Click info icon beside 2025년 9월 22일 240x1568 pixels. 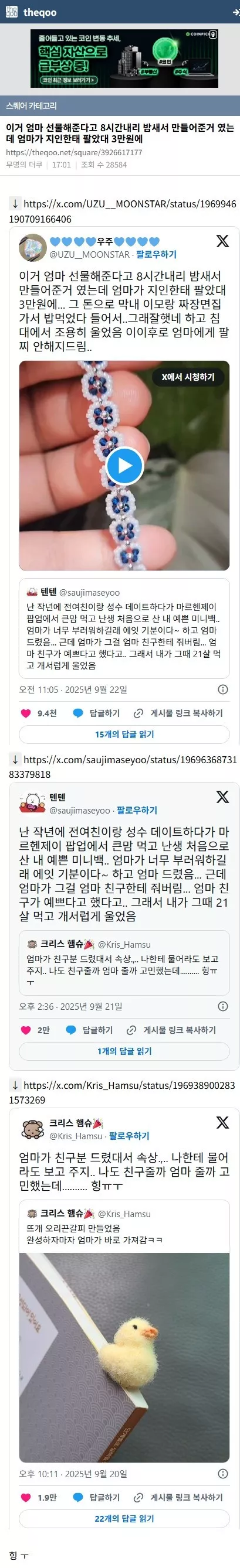coord(223,689)
